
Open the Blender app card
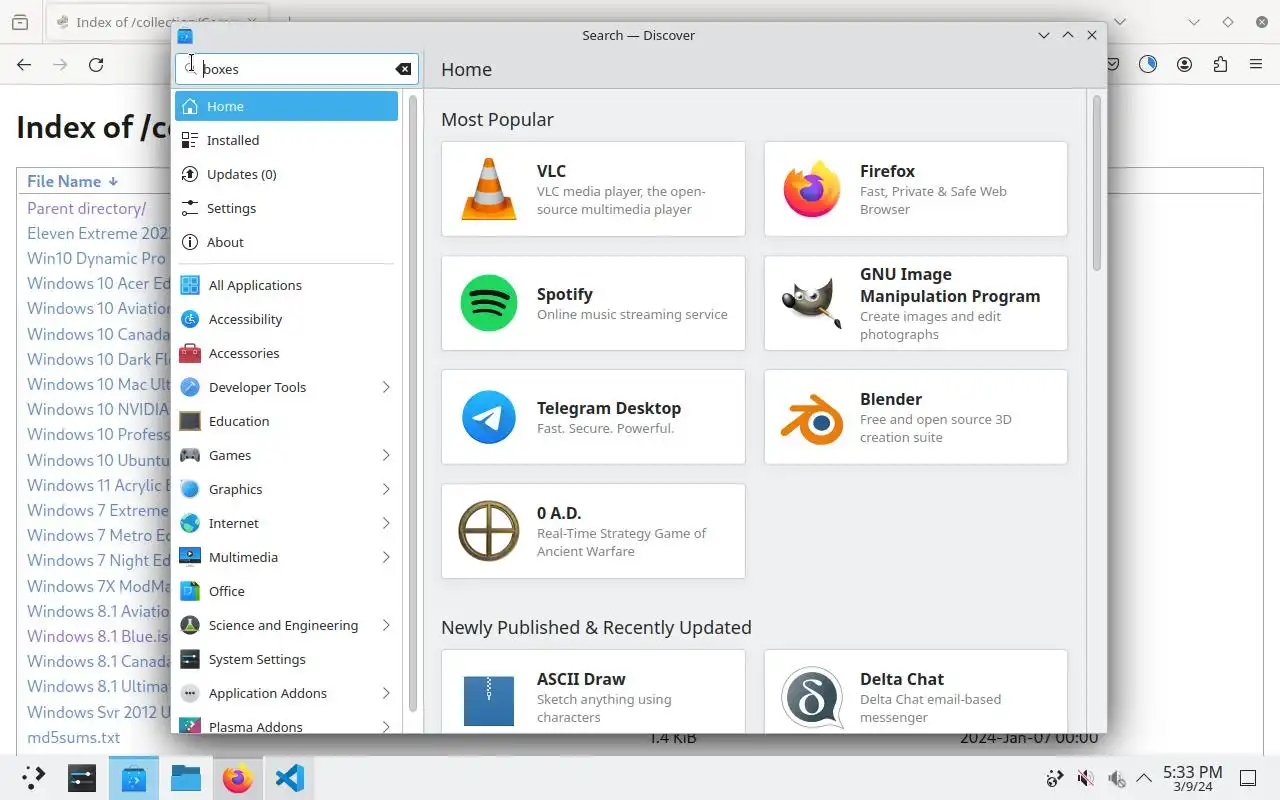916,417
